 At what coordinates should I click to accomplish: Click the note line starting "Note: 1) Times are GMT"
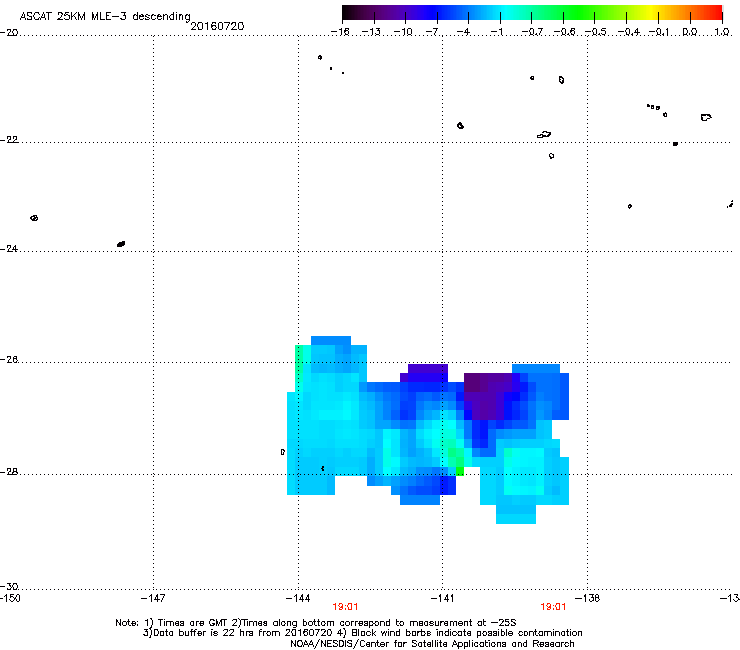[x=316, y=623]
